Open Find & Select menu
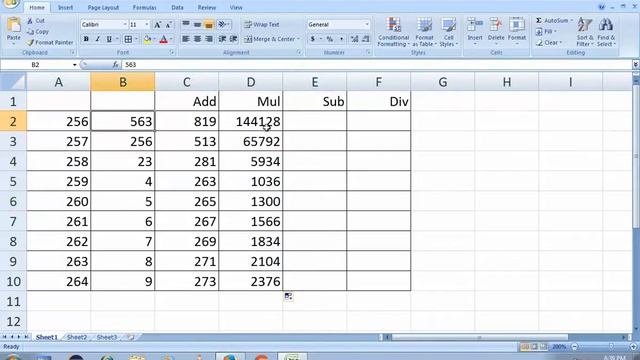This screenshot has height=360, width=640. pos(606,32)
